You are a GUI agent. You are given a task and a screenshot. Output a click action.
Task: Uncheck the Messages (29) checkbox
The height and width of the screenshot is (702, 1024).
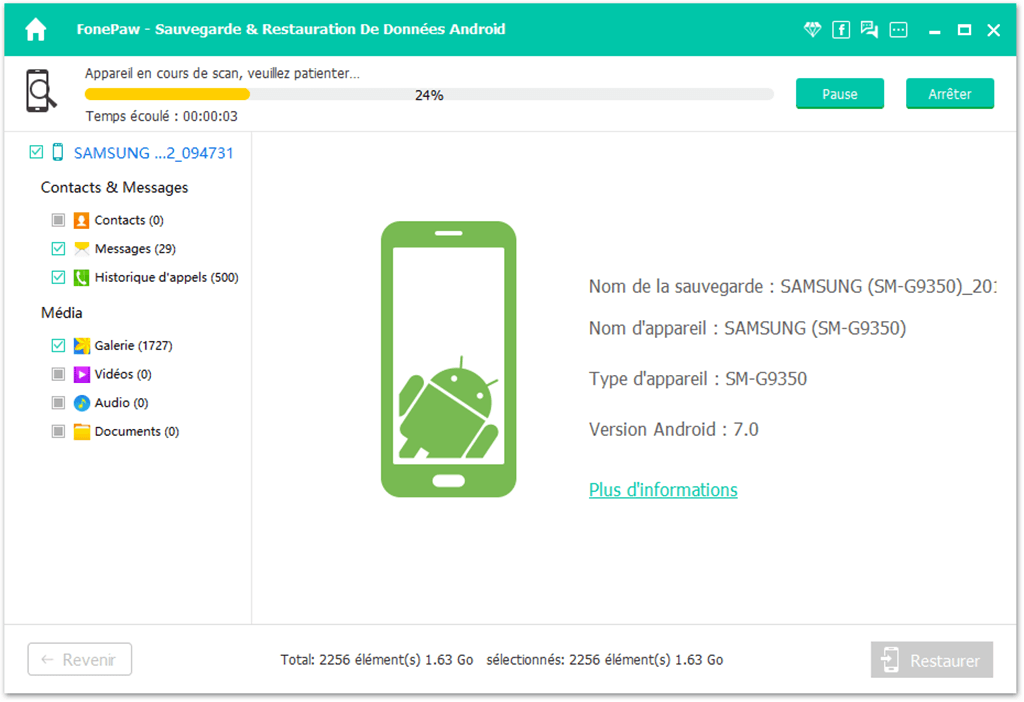tap(58, 249)
